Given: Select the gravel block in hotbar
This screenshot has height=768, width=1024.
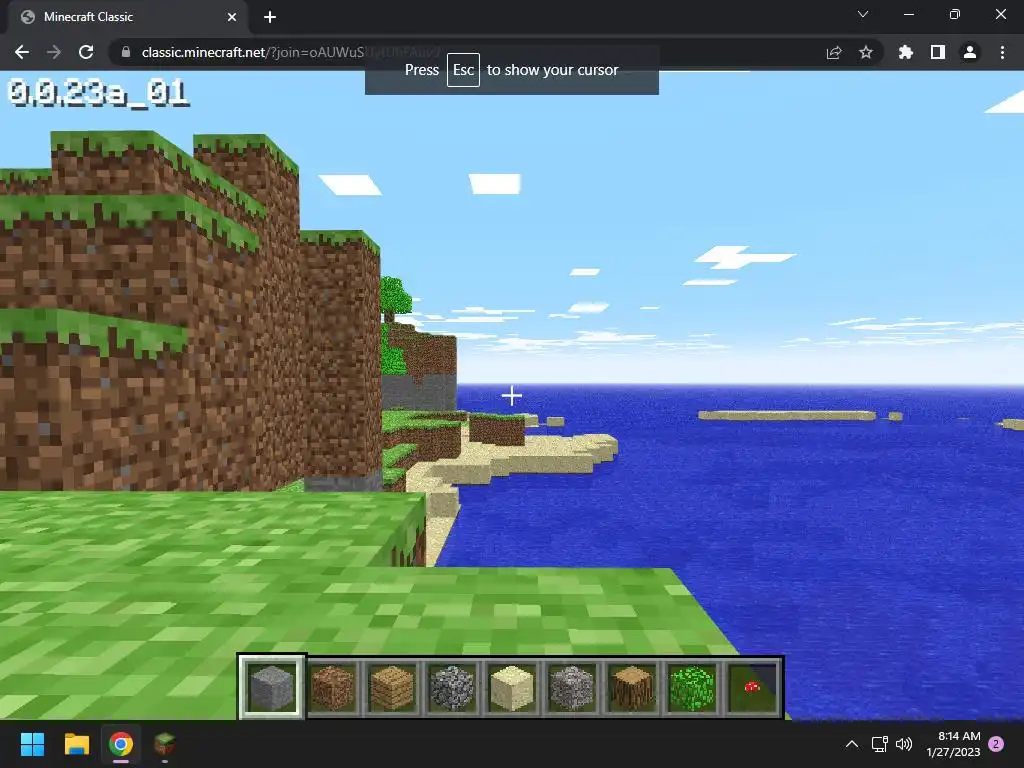Looking at the screenshot, I should coord(572,687).
